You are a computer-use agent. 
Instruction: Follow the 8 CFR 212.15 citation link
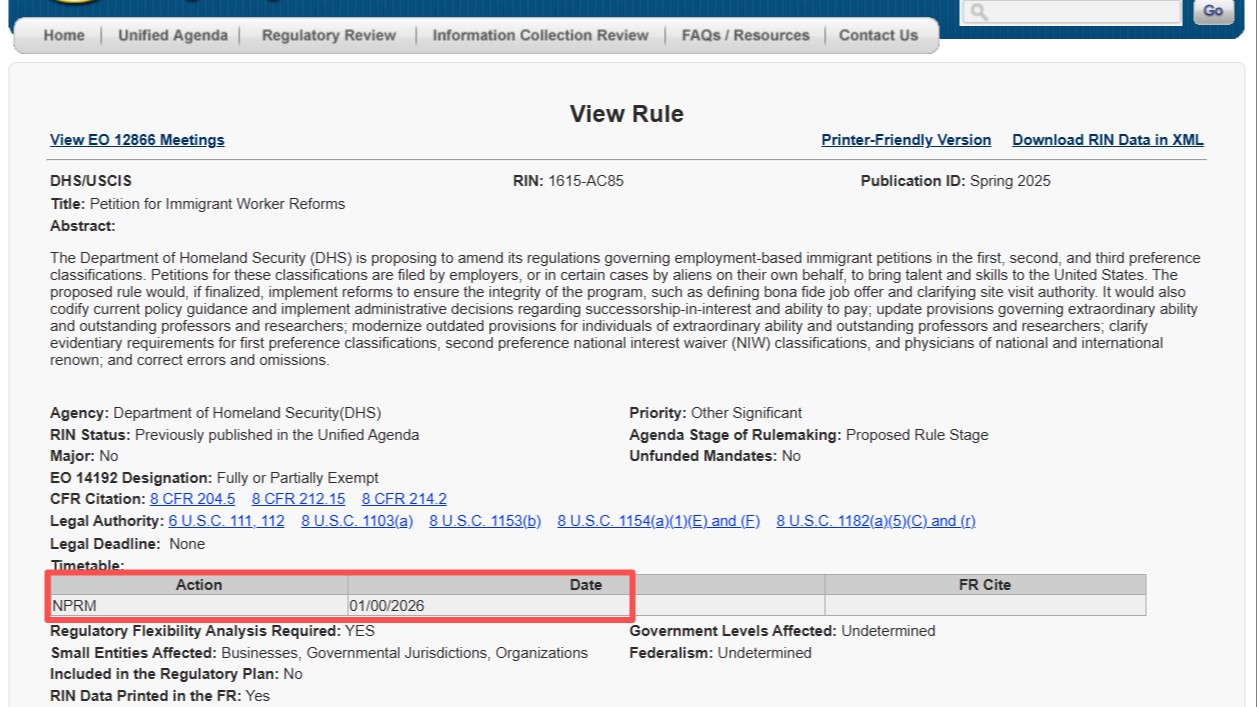[298, 499]
